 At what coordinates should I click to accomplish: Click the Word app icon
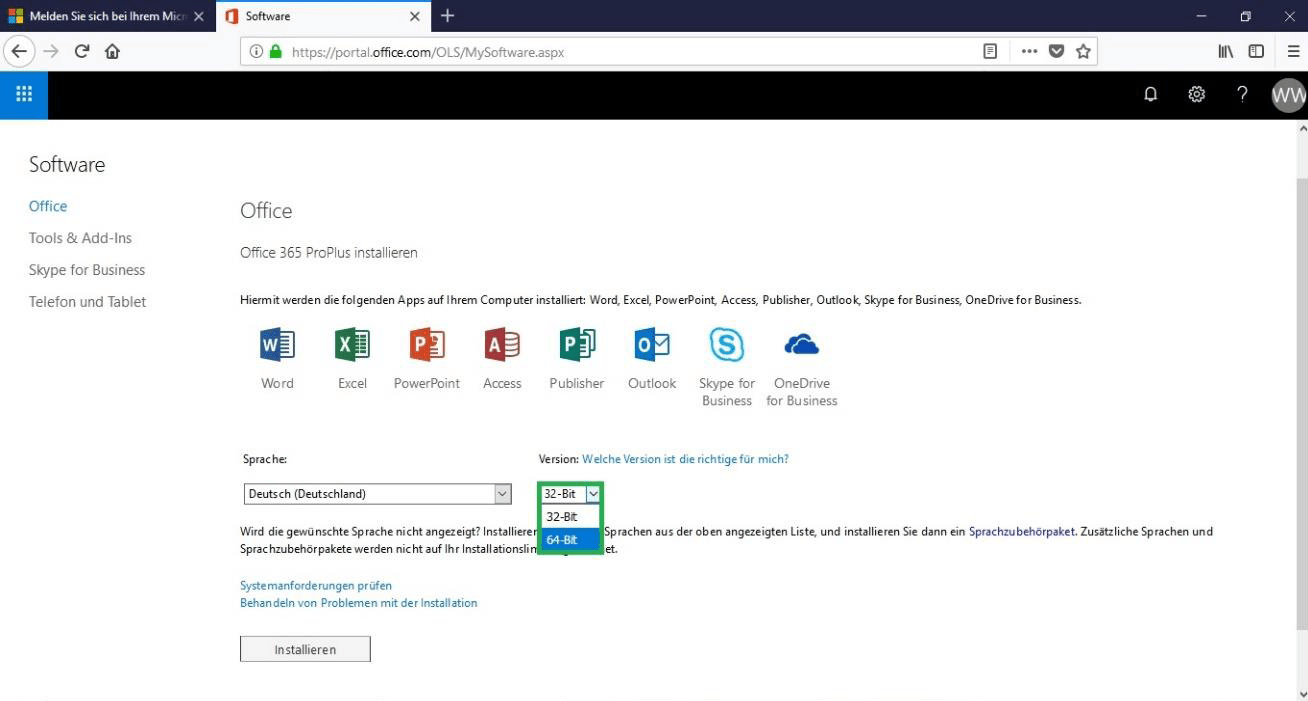(277, 345)
